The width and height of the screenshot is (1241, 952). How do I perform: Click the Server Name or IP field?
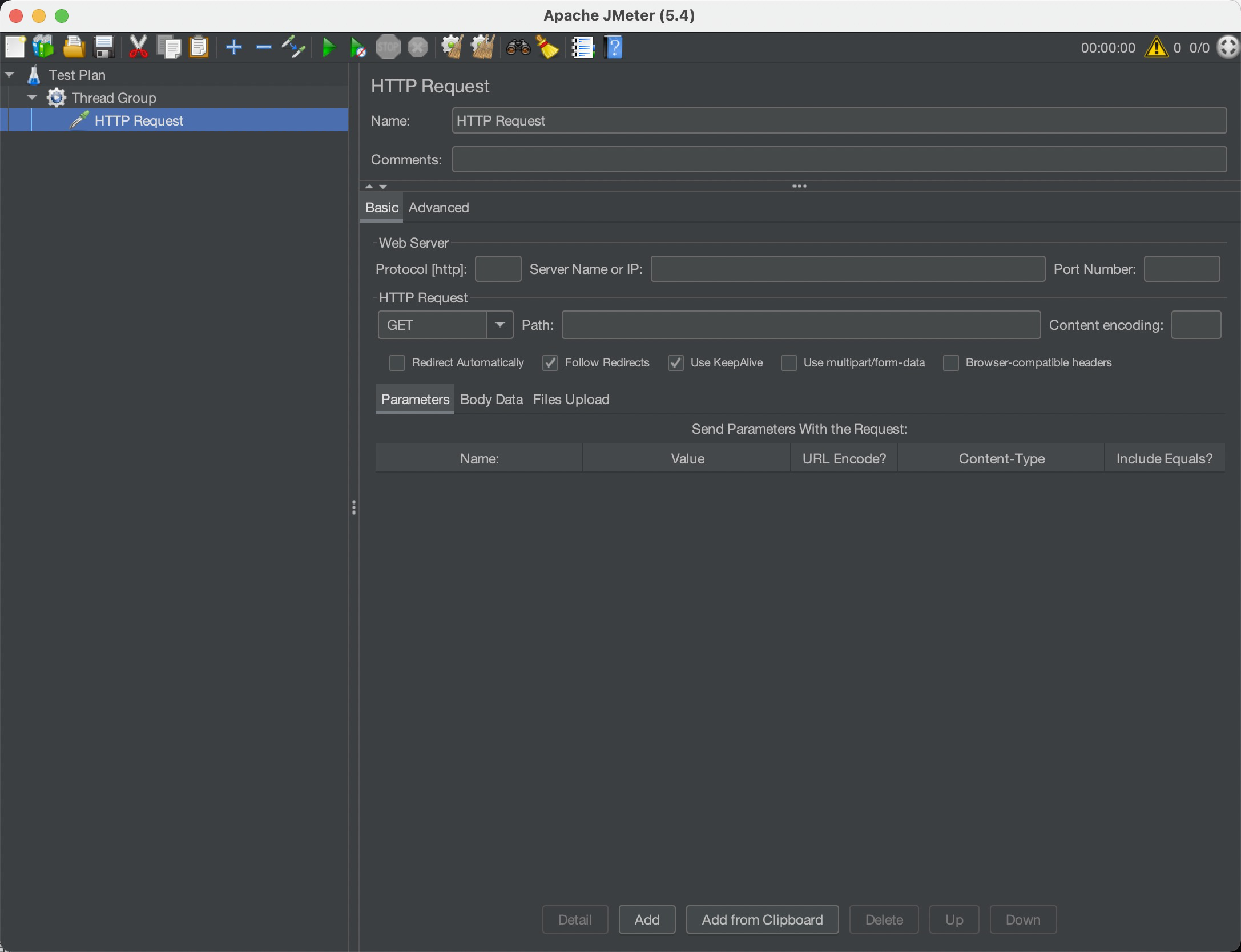tap(848, 269)
